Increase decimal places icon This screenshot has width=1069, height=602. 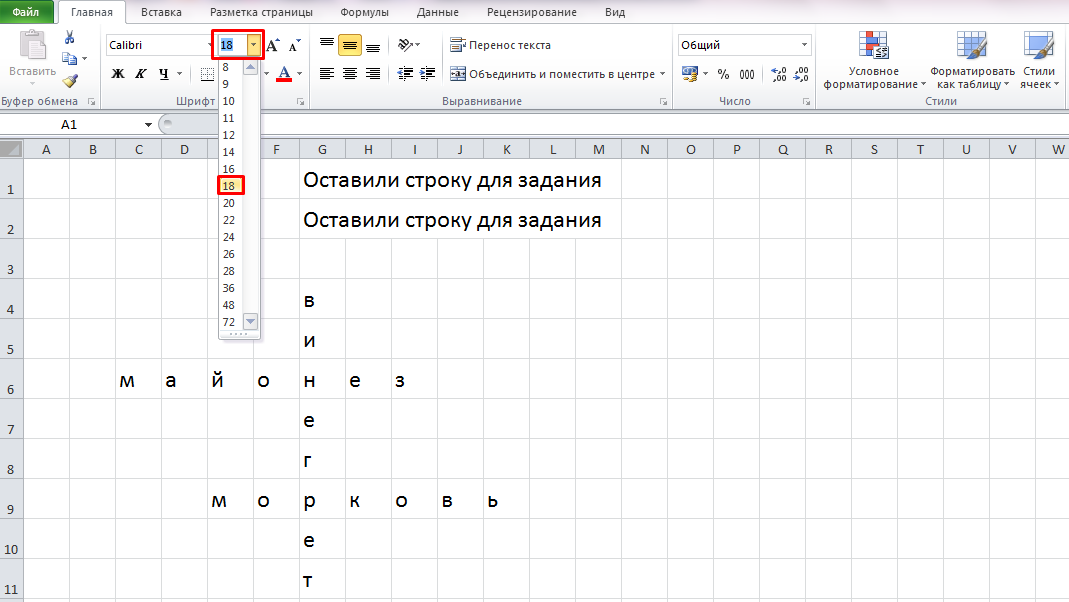tap(779, 74)
